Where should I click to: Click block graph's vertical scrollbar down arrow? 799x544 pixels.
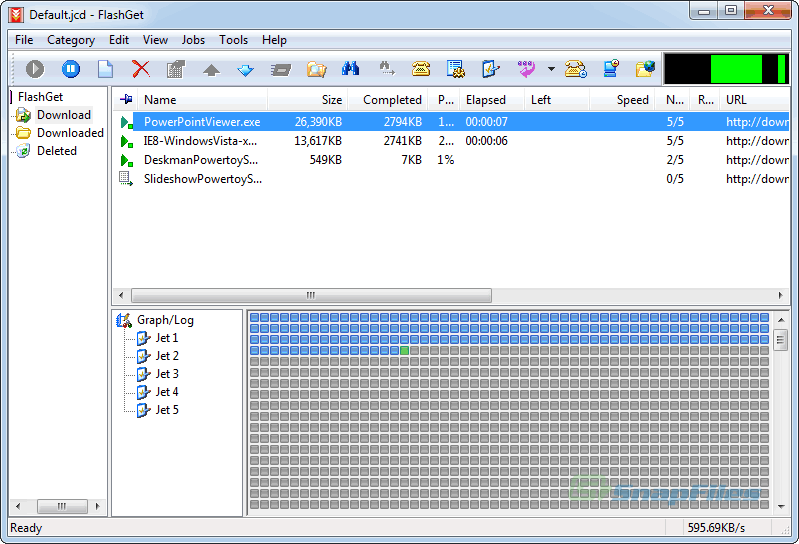point(781,506)
